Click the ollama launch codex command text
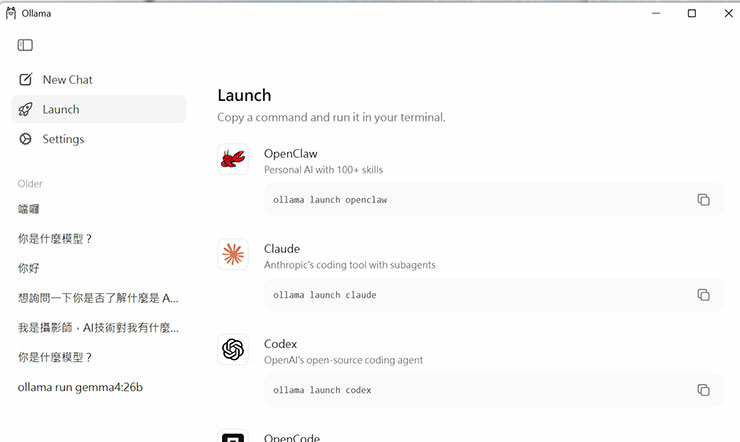The image size is (740, 442). [322, 391]
